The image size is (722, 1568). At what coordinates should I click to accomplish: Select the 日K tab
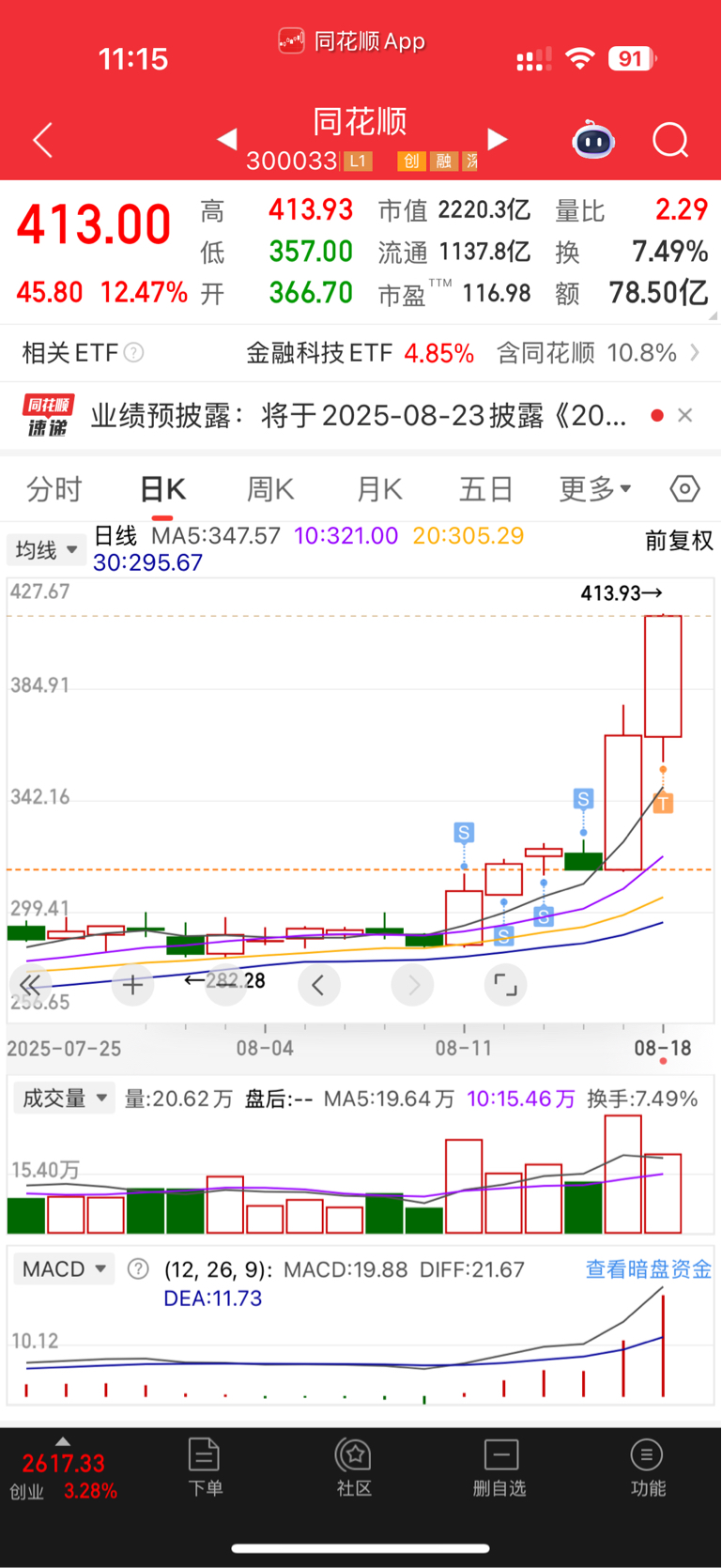click(x=162, y=489)
